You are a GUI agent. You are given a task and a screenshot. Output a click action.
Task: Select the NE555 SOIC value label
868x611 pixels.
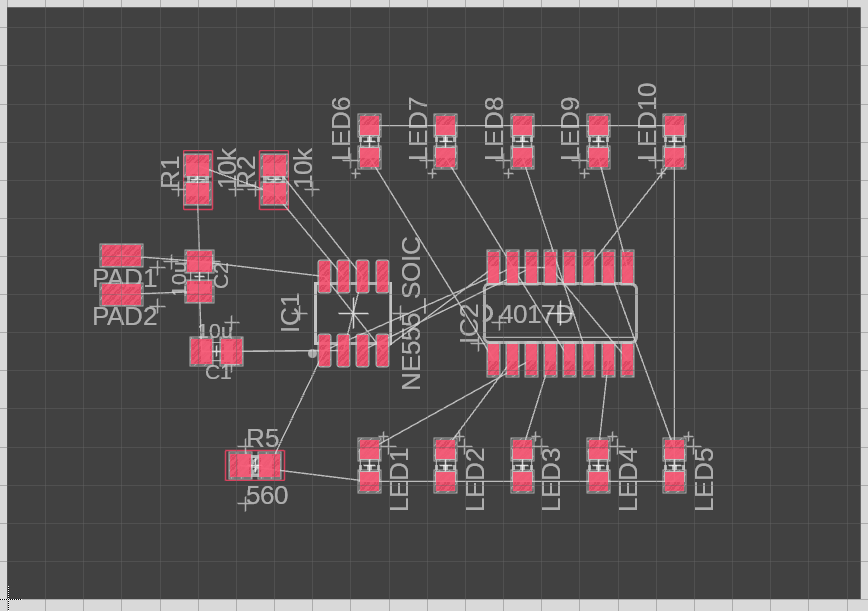tap(411, 313)
